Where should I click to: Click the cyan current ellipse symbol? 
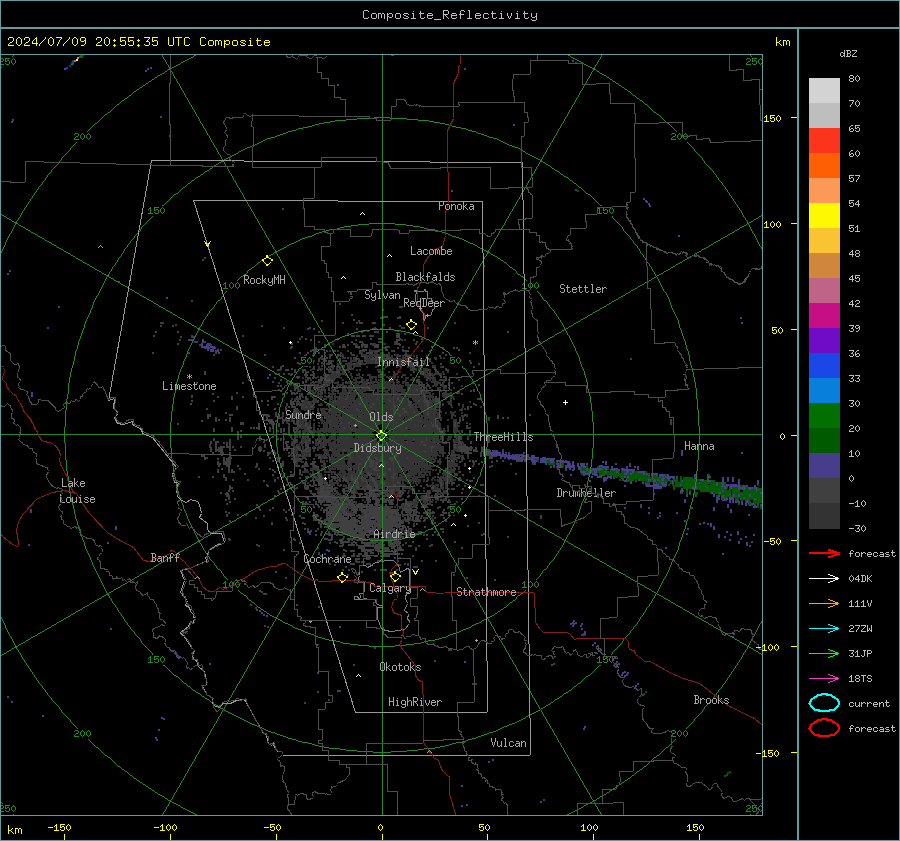tap(824, 703)
